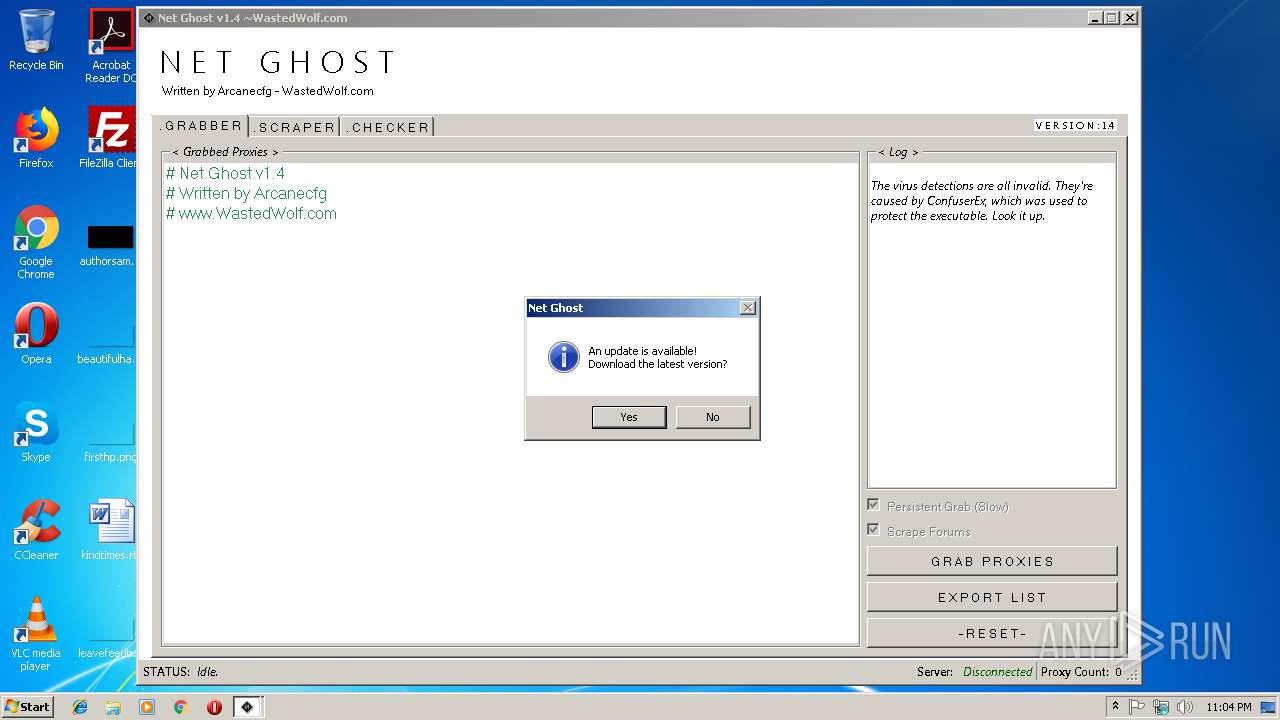The image size is (1280, 720).
Task: Minimize the Net Ghost window
Action: click(1094, 18)
